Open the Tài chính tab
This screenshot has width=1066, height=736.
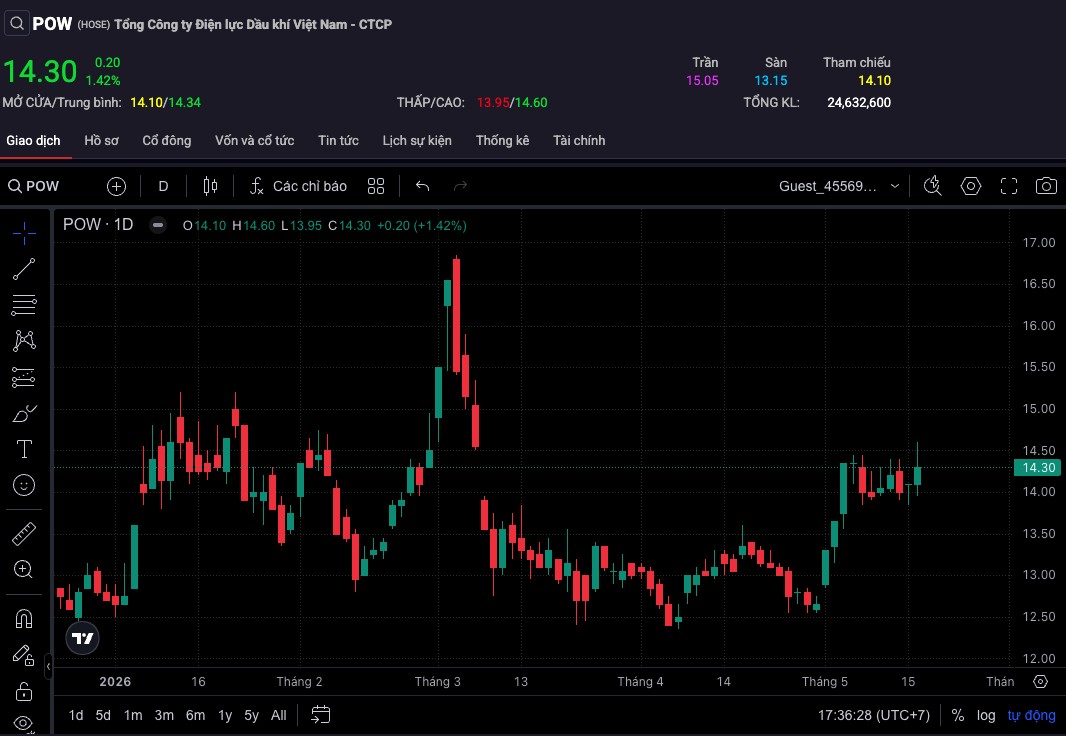(x=579, y=141)
